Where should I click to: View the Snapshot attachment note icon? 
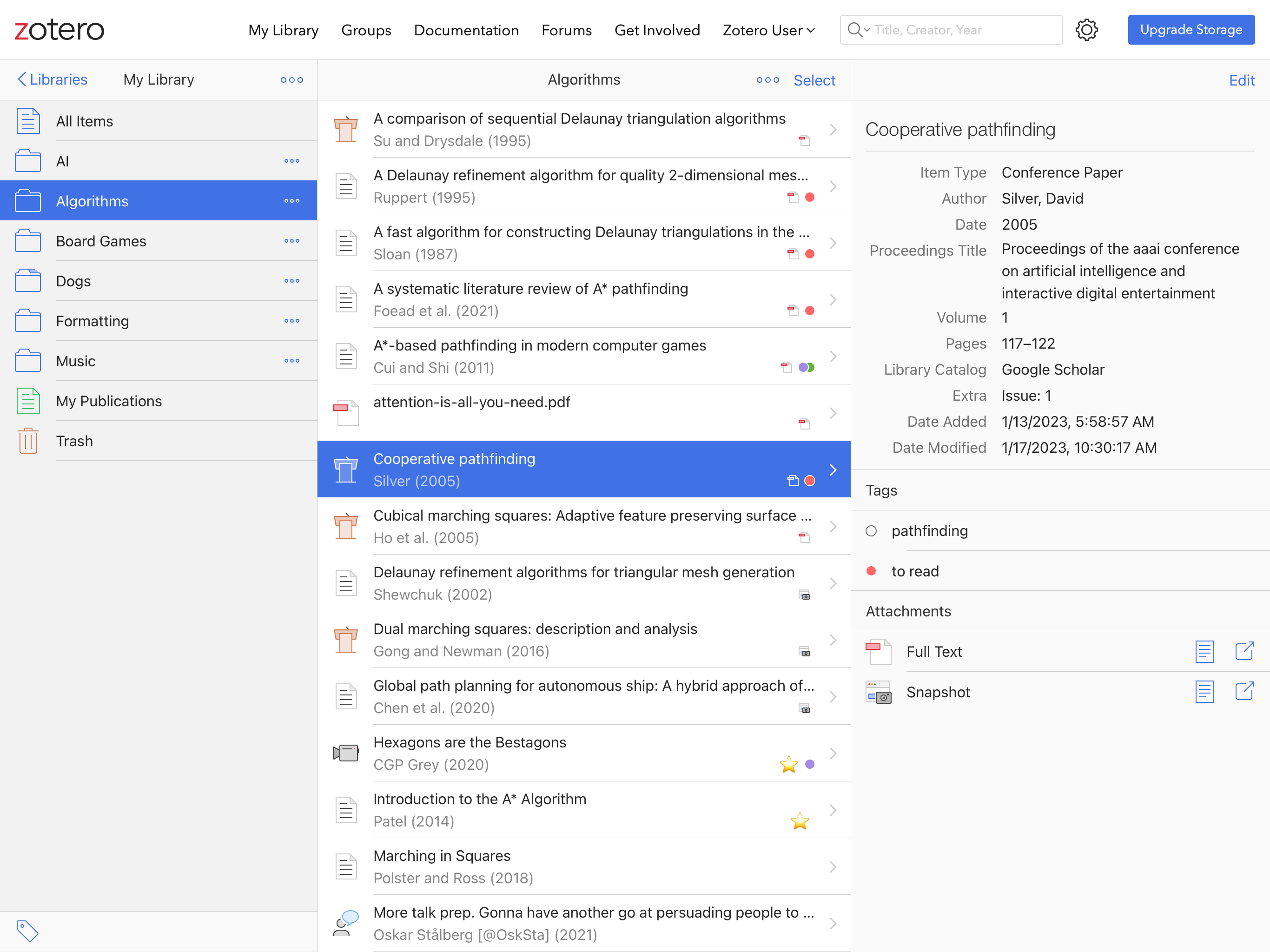point(1204,691)
